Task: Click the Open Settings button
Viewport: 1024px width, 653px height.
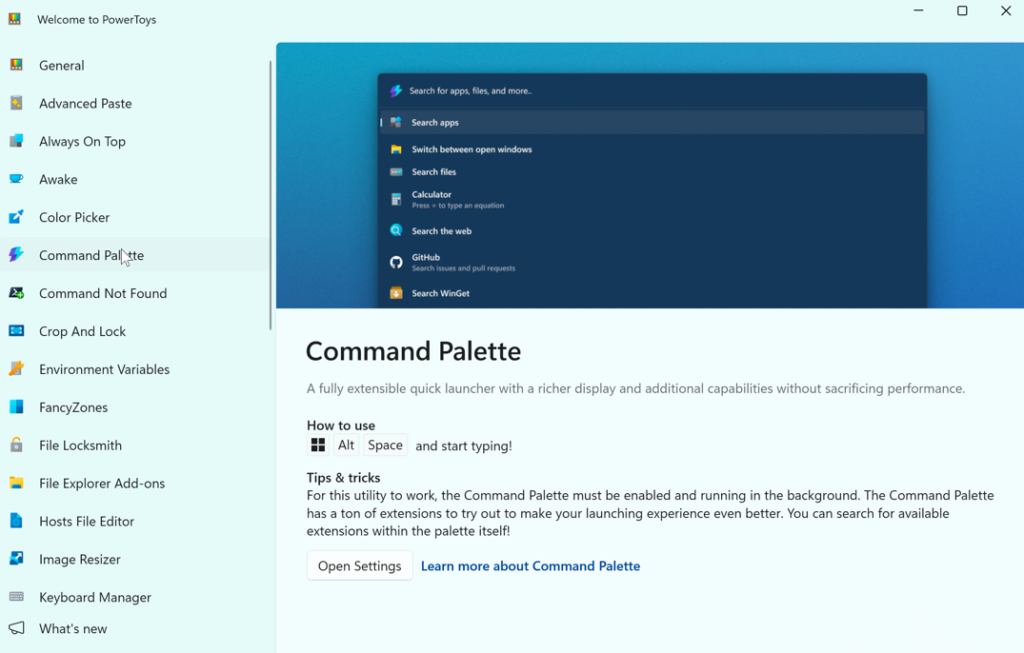Action: tap(359, 566)
